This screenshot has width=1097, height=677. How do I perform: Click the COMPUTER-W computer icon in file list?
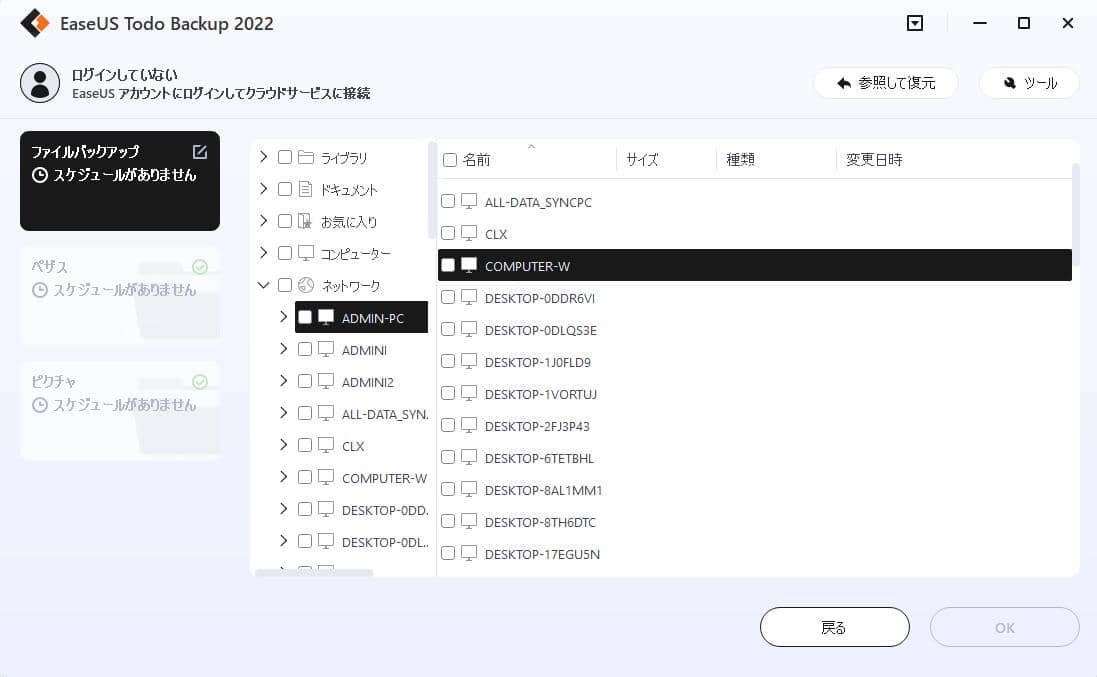point(469,265)
